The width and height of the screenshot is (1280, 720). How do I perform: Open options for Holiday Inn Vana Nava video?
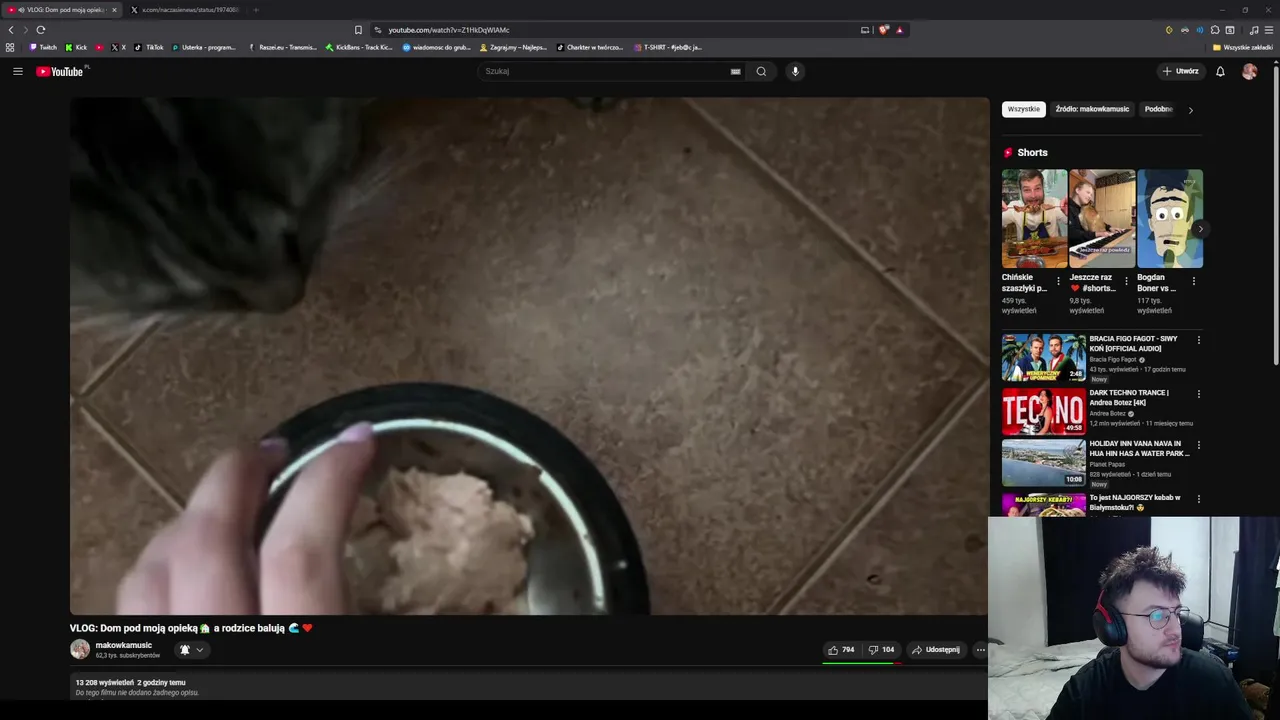1198,445
